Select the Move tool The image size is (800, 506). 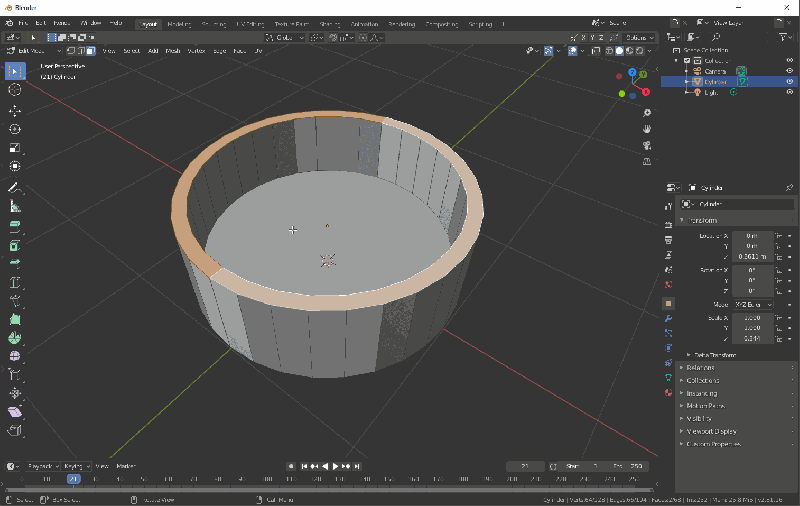[x=15, y=111]
